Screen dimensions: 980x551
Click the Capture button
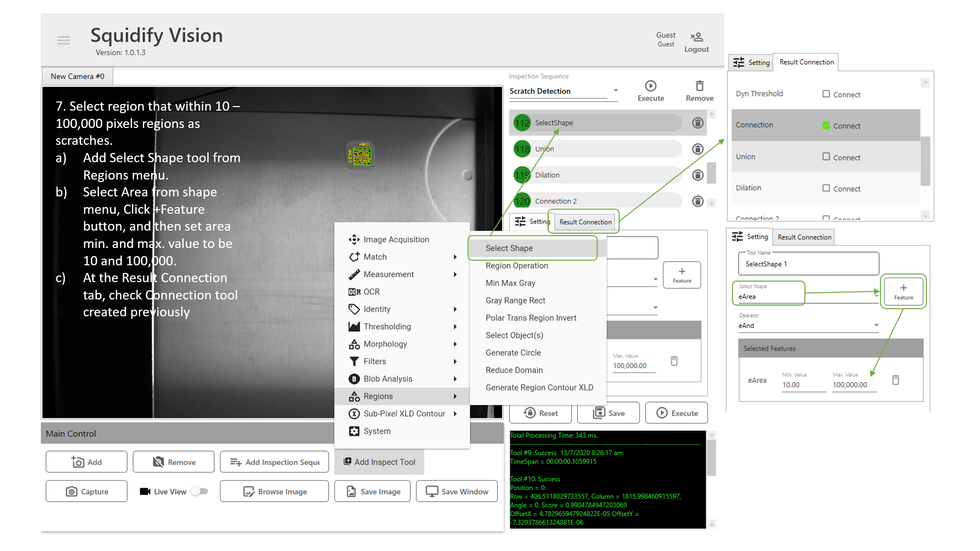(86, 492)
